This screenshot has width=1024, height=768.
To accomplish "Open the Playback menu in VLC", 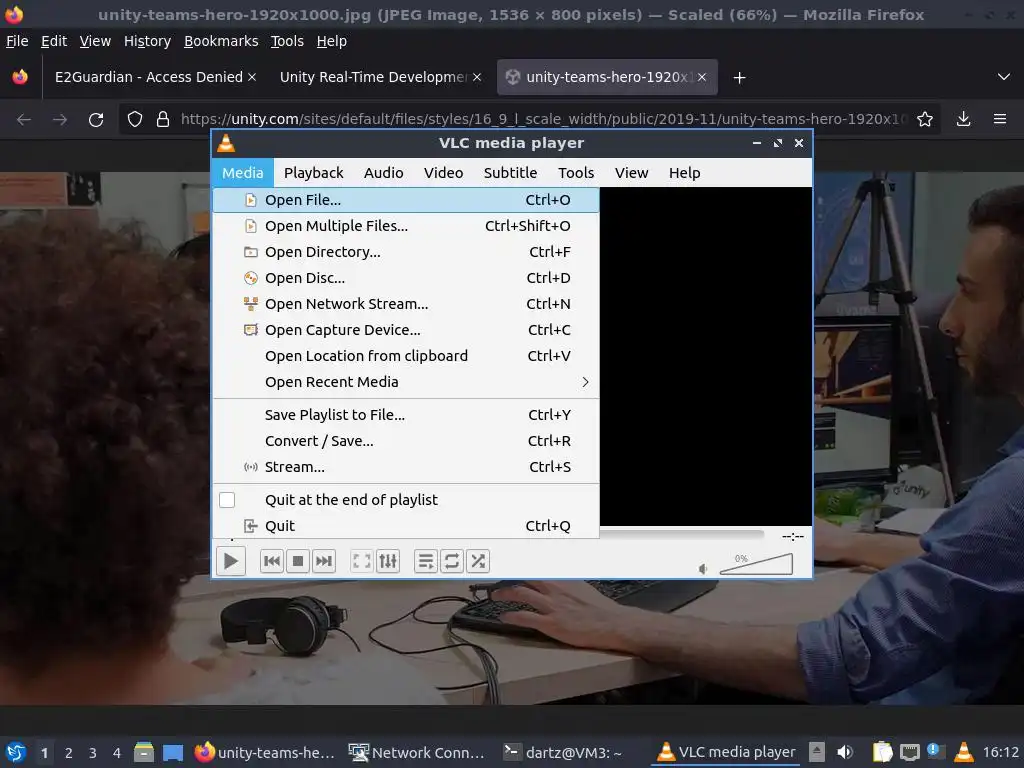I will 313,173.
